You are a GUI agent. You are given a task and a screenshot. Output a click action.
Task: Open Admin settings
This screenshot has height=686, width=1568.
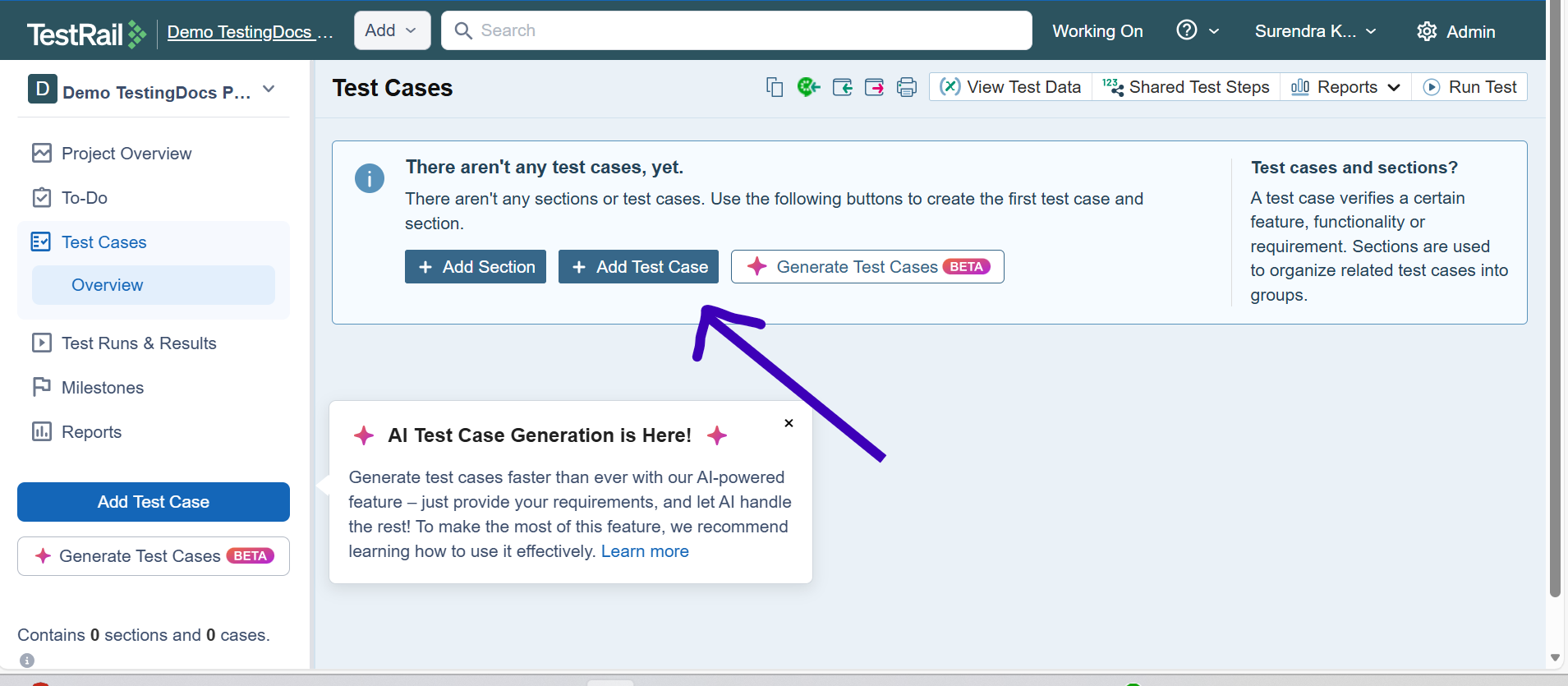1456,31
